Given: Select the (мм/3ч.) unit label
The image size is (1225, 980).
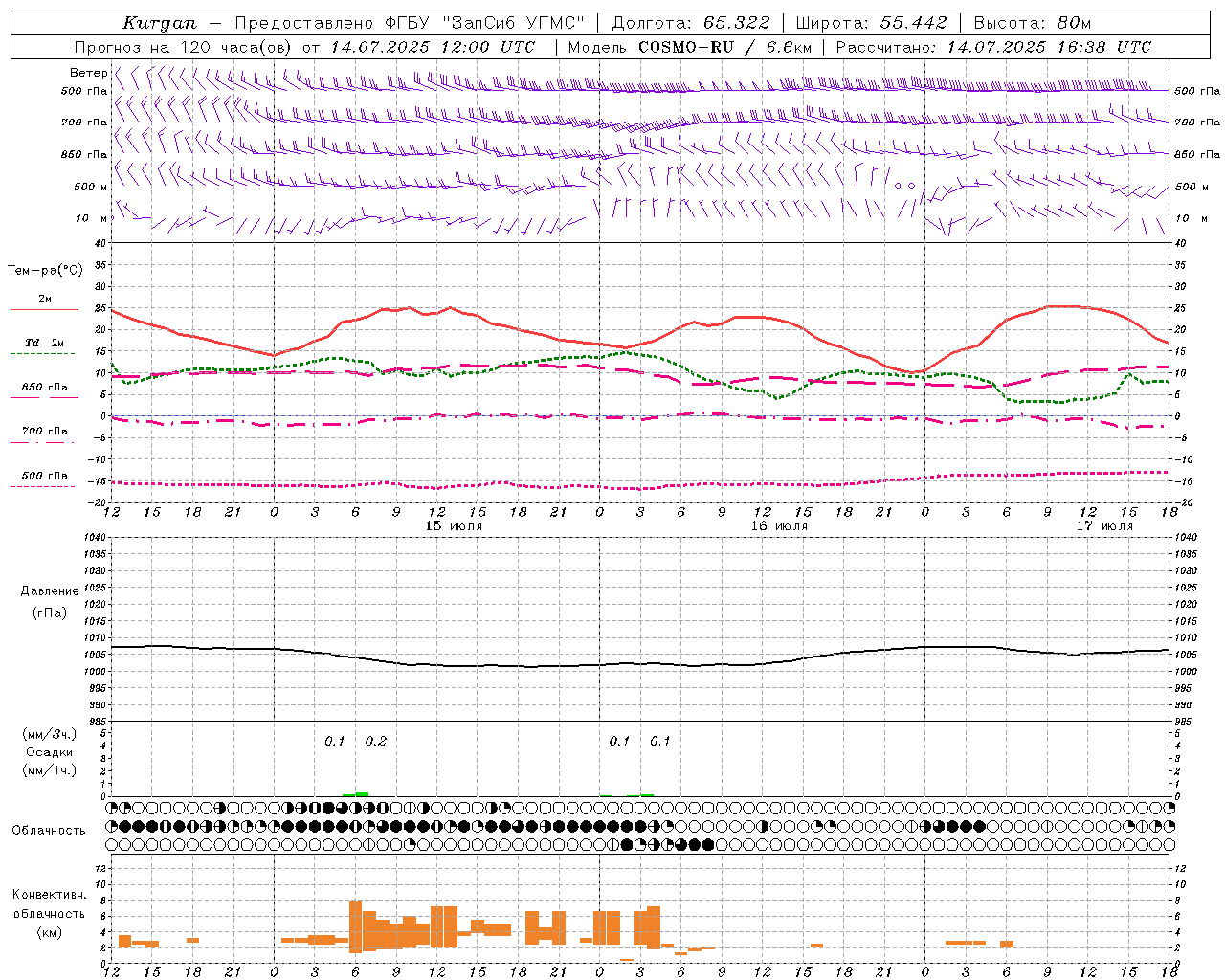Looking at the screenshot, I should click(x=50, y=734).
